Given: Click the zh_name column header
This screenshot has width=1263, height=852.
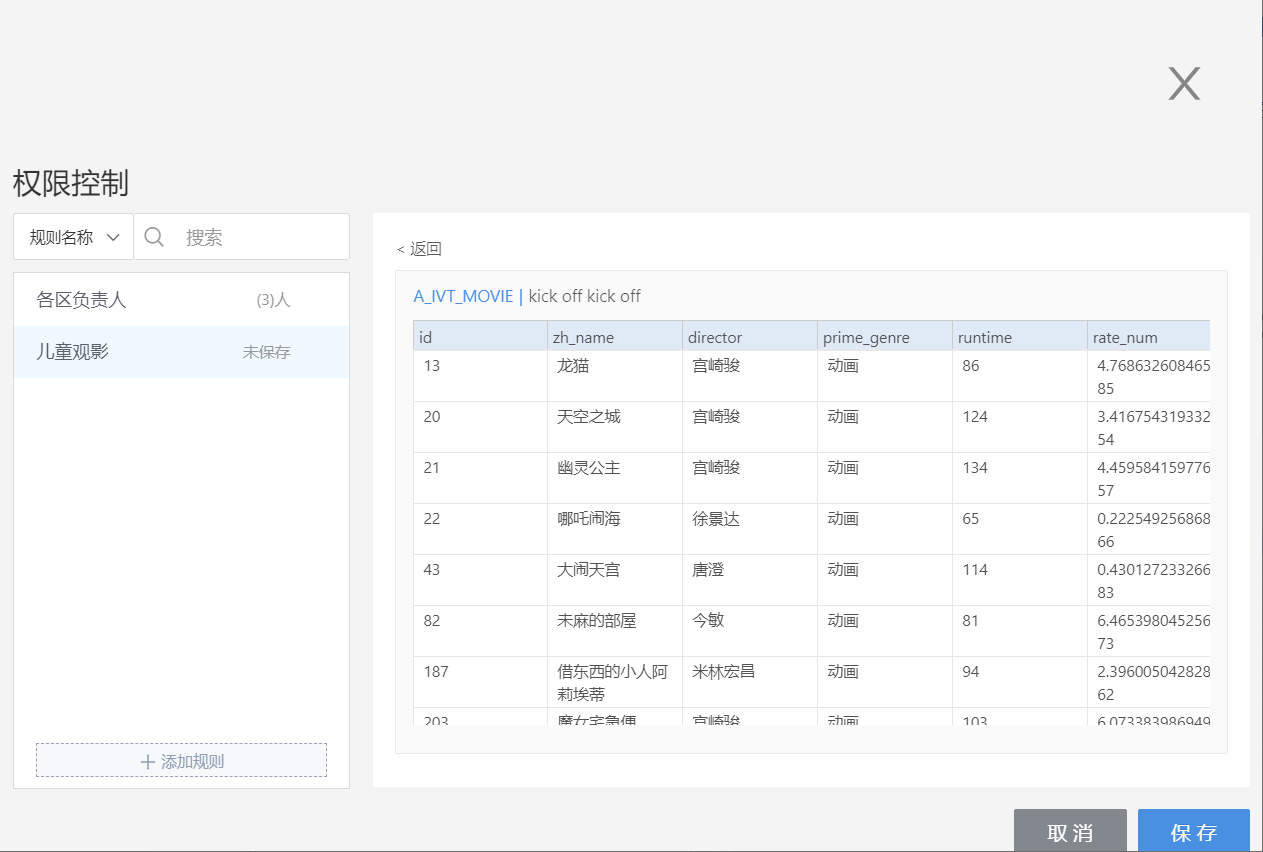Looking at the screenshot, I should click(x=615, y=337).
